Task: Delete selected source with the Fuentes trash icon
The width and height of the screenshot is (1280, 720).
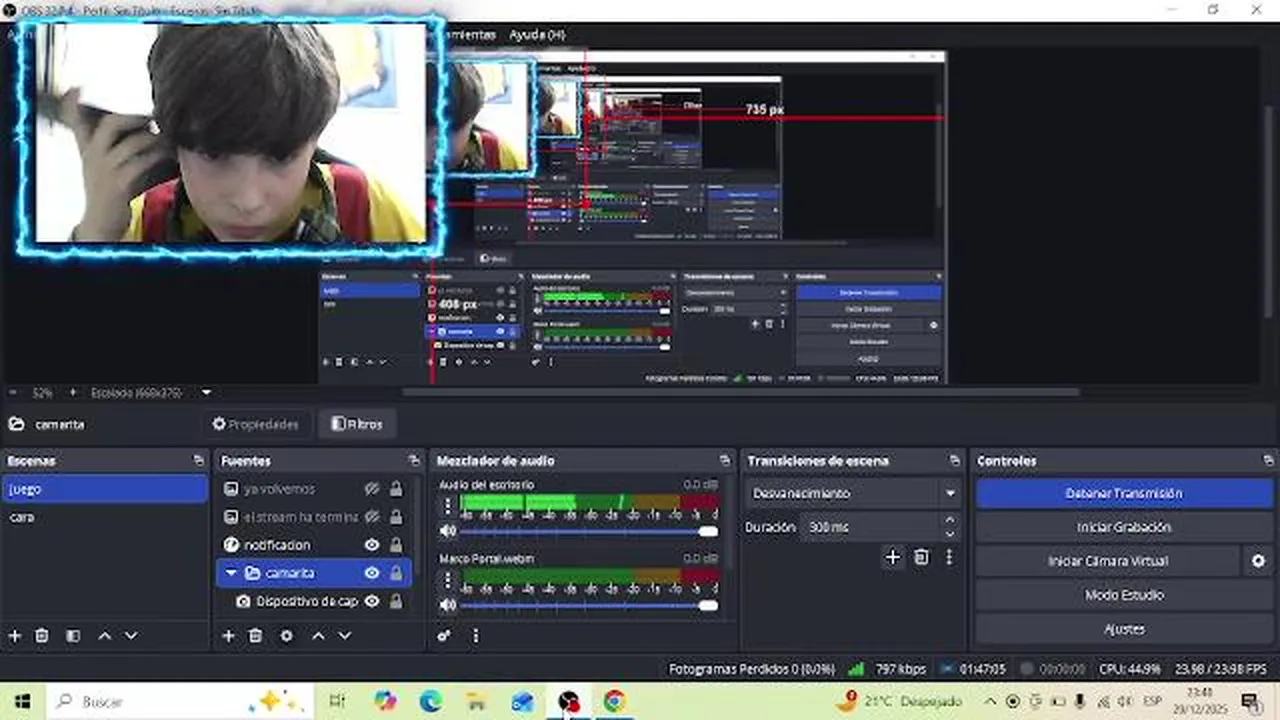Action: 255,636
